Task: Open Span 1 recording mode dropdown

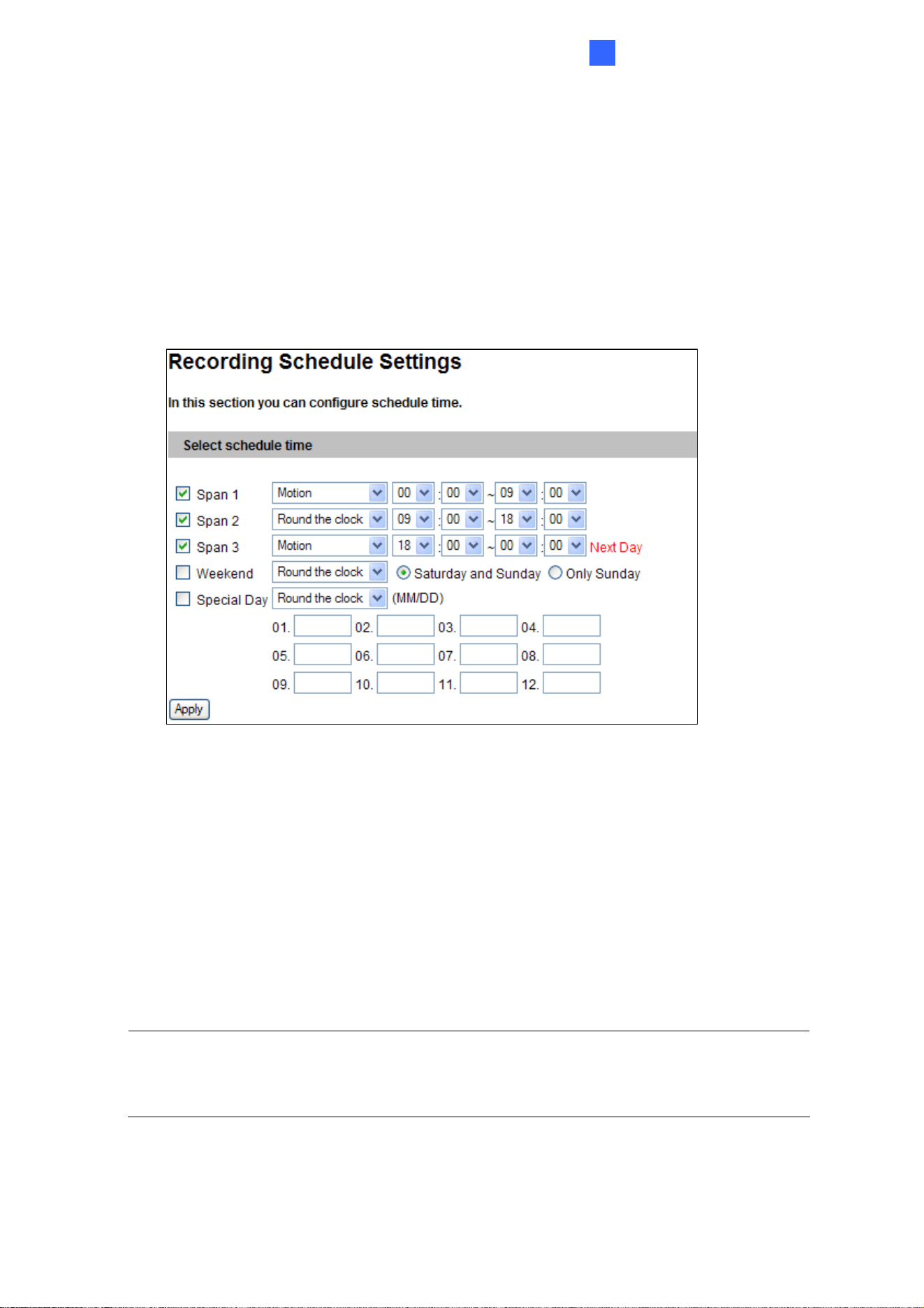Action: (x=330, y=493)
